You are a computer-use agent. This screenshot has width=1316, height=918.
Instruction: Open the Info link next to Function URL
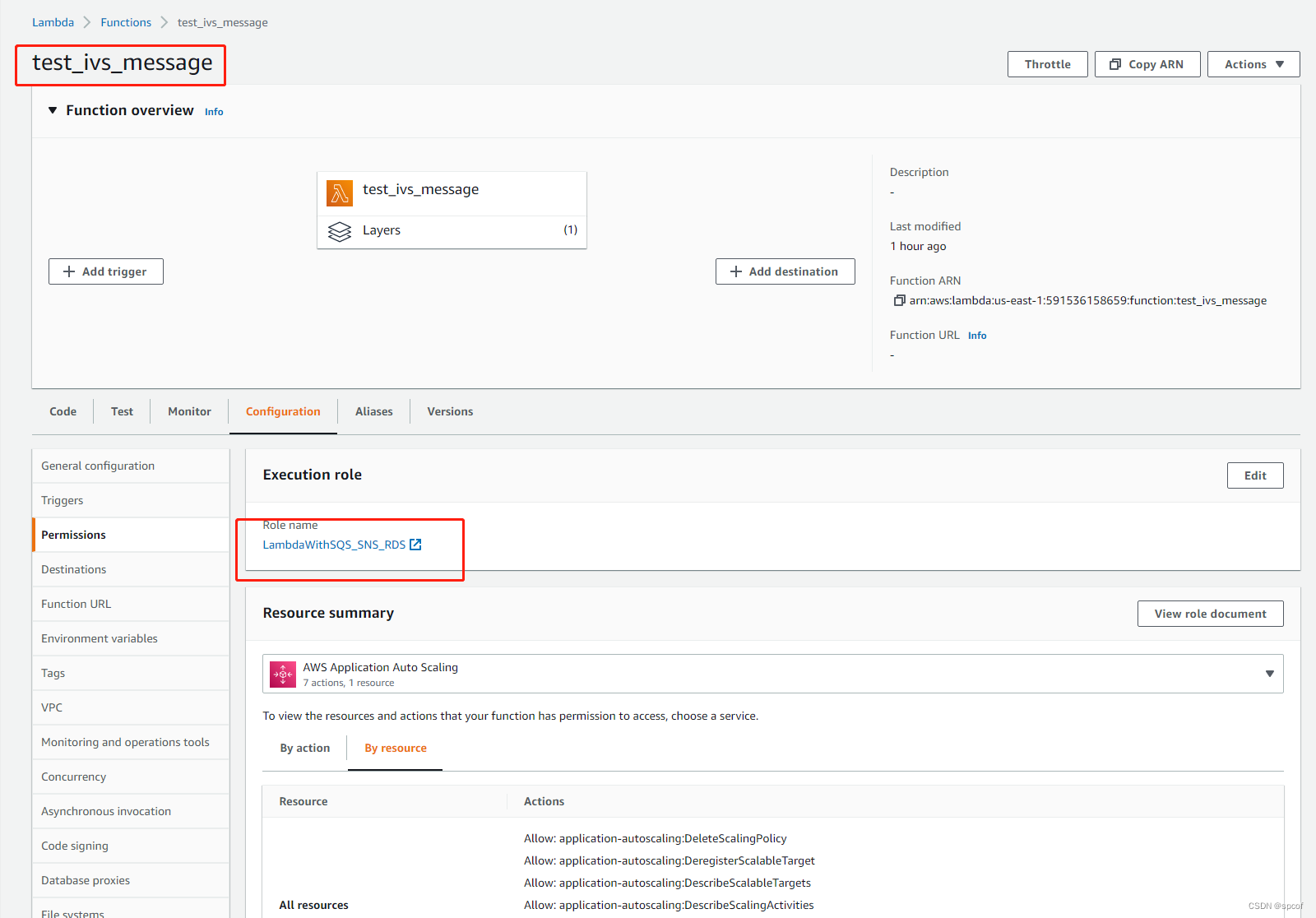977,336
